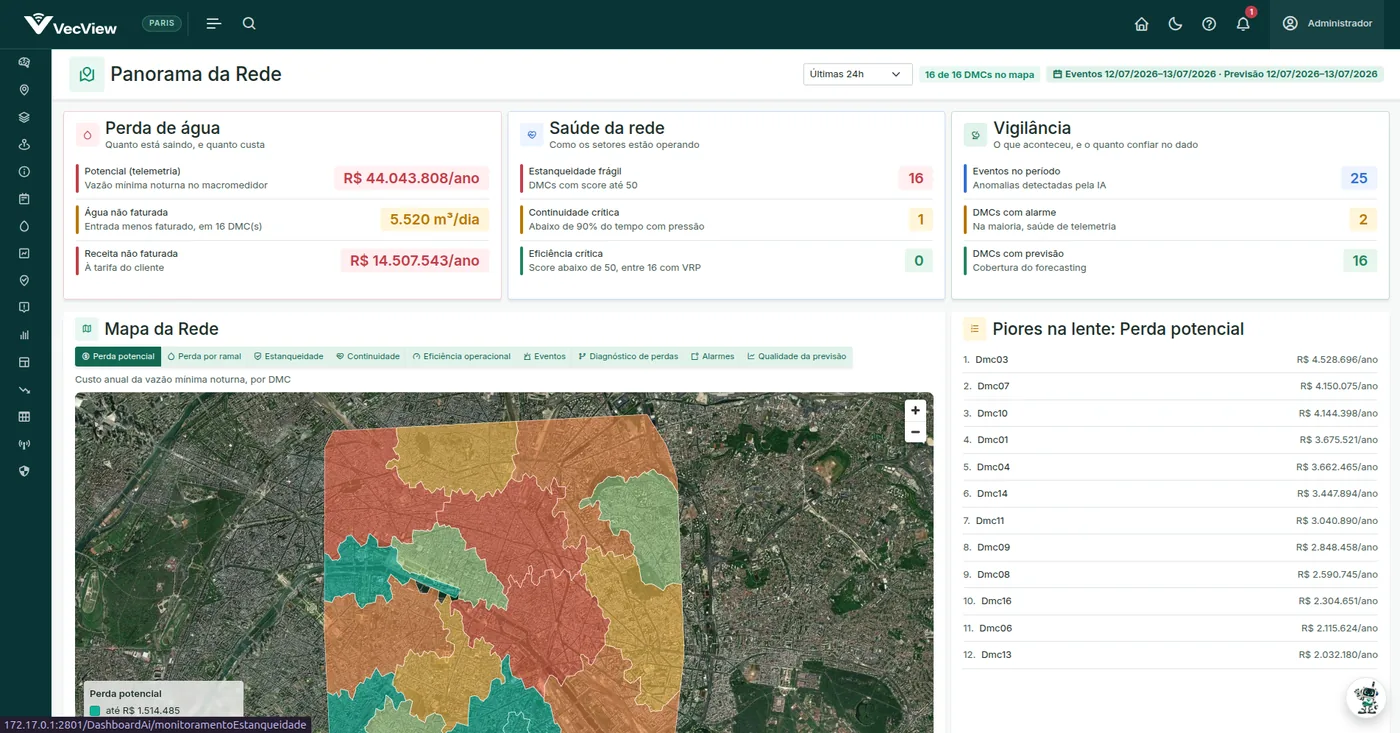Screen dimensions: 1400x733
Task: Open the shield sidebar icon at bottom
Action: 24,471
